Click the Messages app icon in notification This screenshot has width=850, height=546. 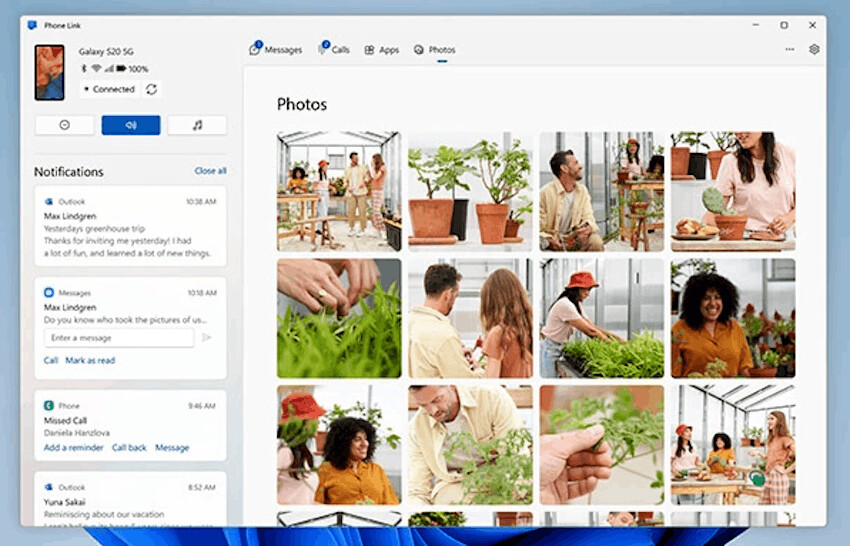click(x=49, y=293)
